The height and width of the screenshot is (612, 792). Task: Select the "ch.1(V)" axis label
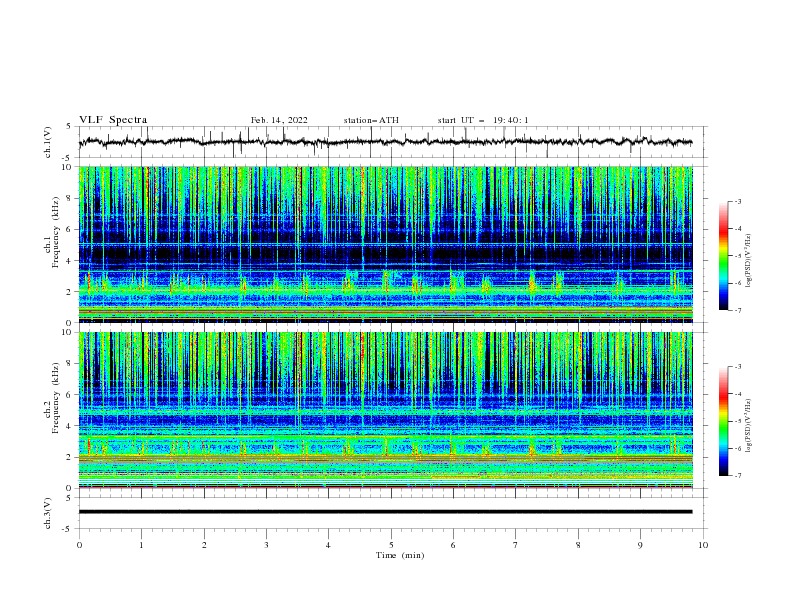point(48,142)
